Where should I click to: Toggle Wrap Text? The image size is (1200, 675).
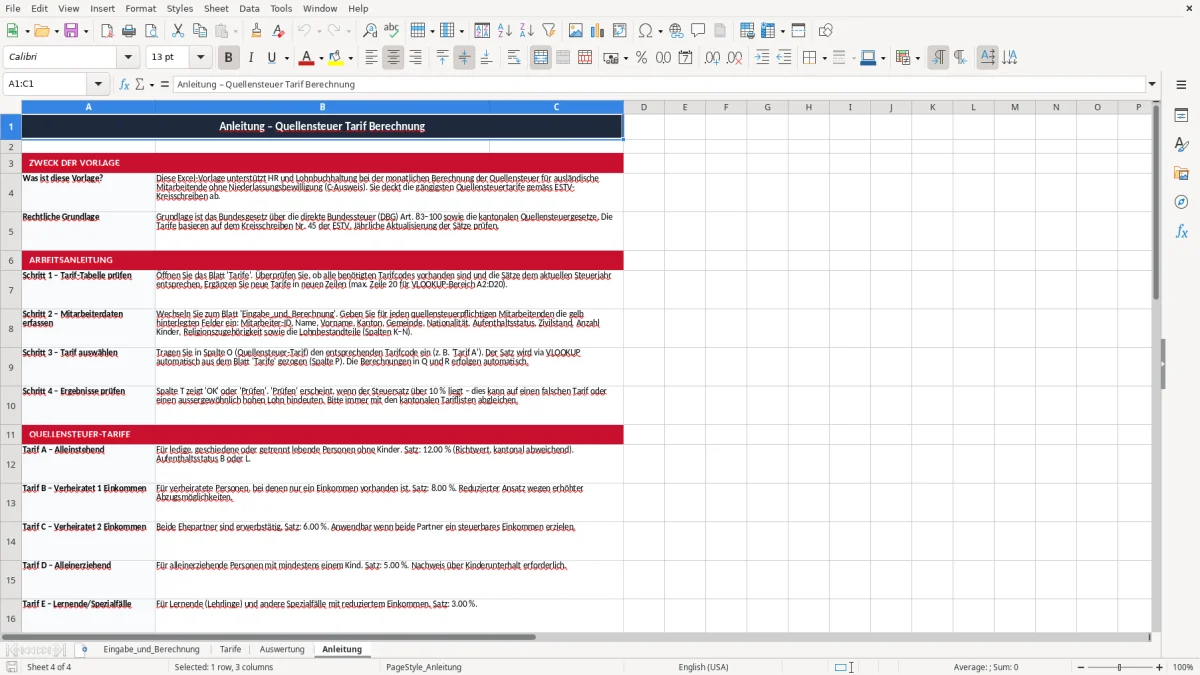tap(514, 58)
